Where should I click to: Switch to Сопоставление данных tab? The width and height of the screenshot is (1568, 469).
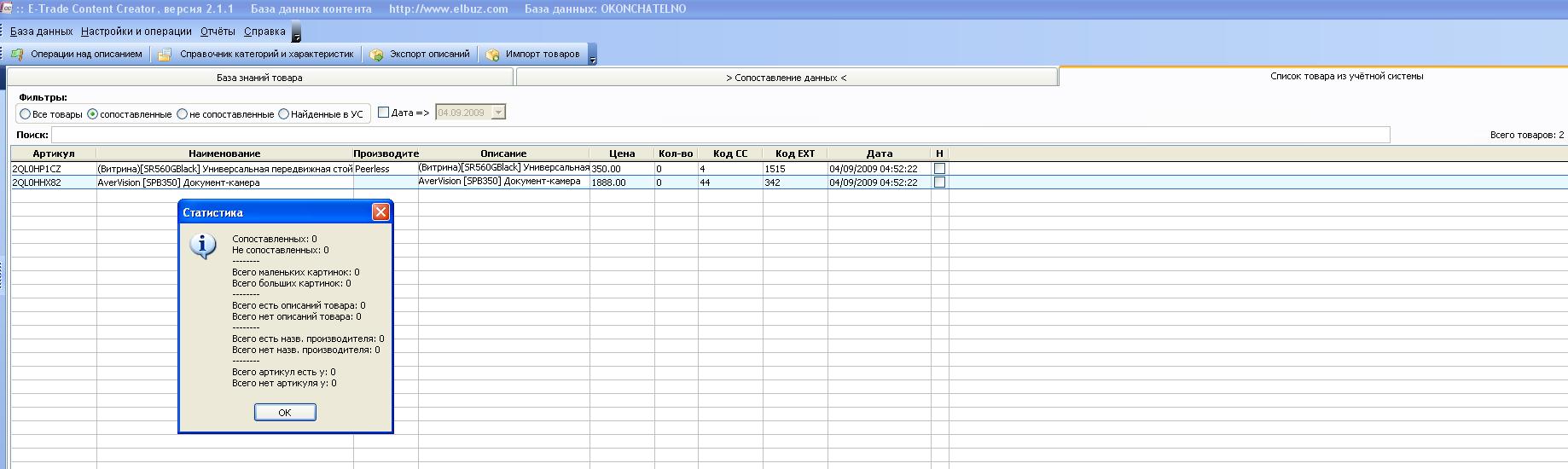click(787, 78)
